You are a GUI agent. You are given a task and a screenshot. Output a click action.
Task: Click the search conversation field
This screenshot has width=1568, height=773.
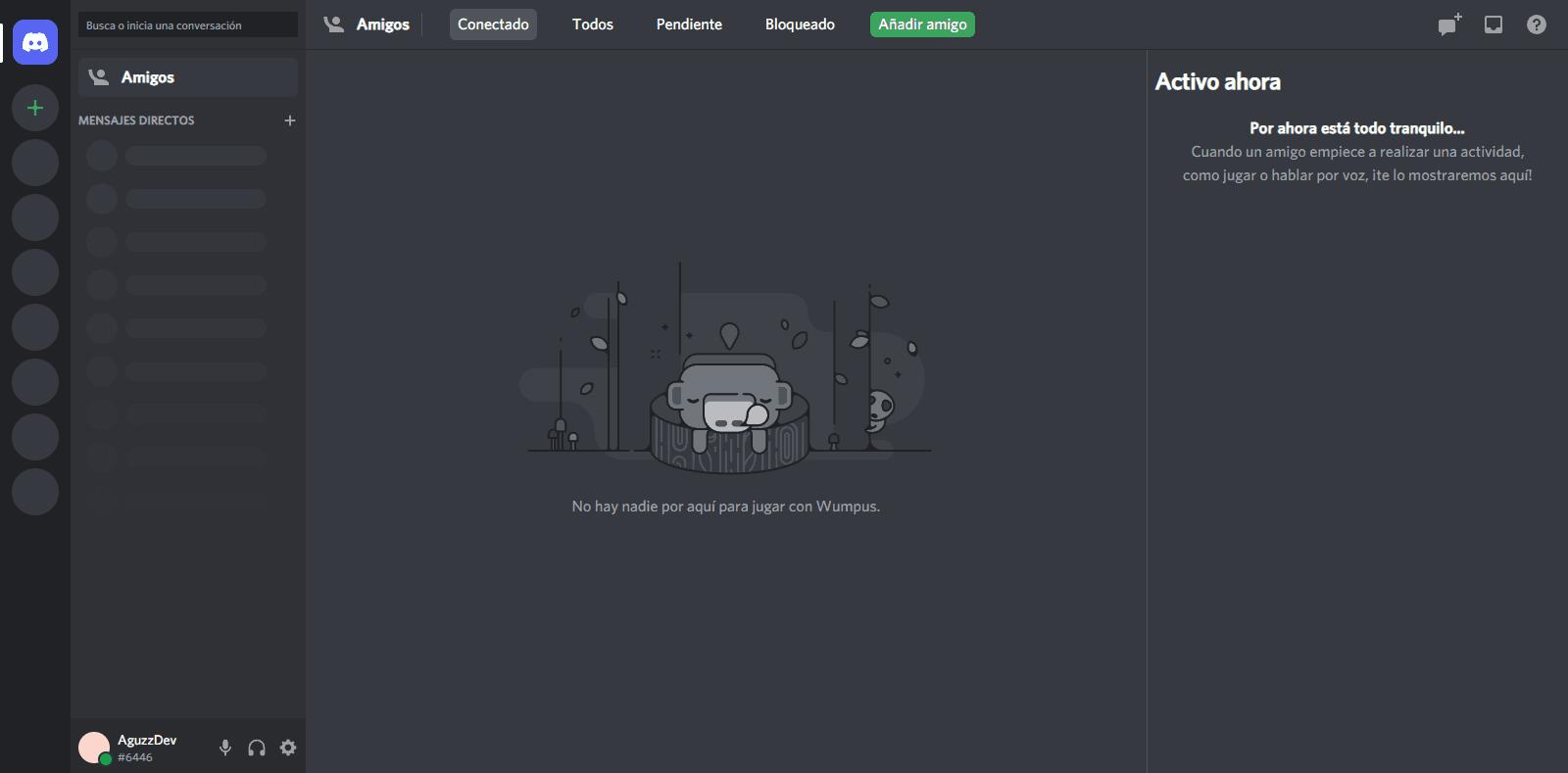pos(187,25)
